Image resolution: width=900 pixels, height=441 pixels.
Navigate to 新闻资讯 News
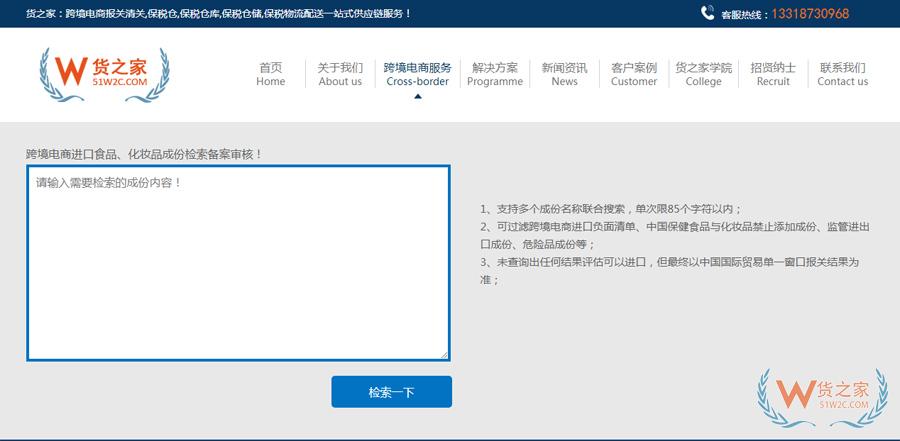click(564, 74)
